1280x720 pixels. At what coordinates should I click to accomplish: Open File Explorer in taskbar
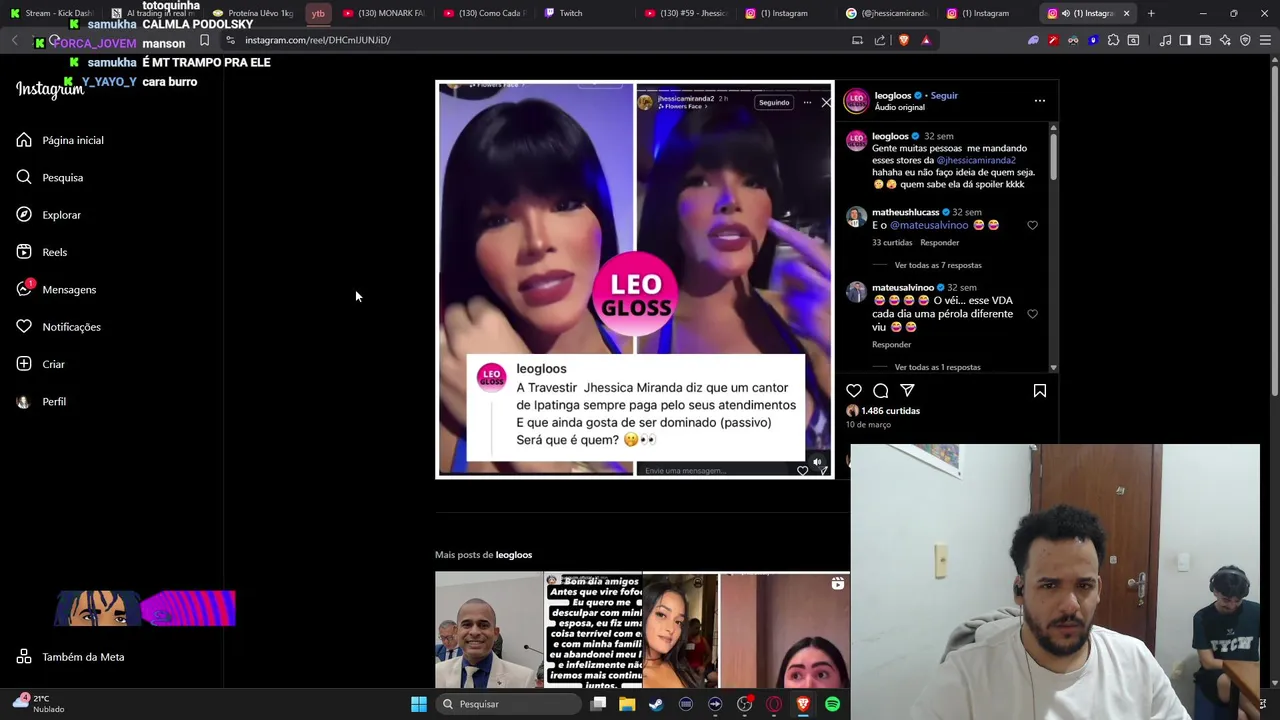tap(627, 704)
